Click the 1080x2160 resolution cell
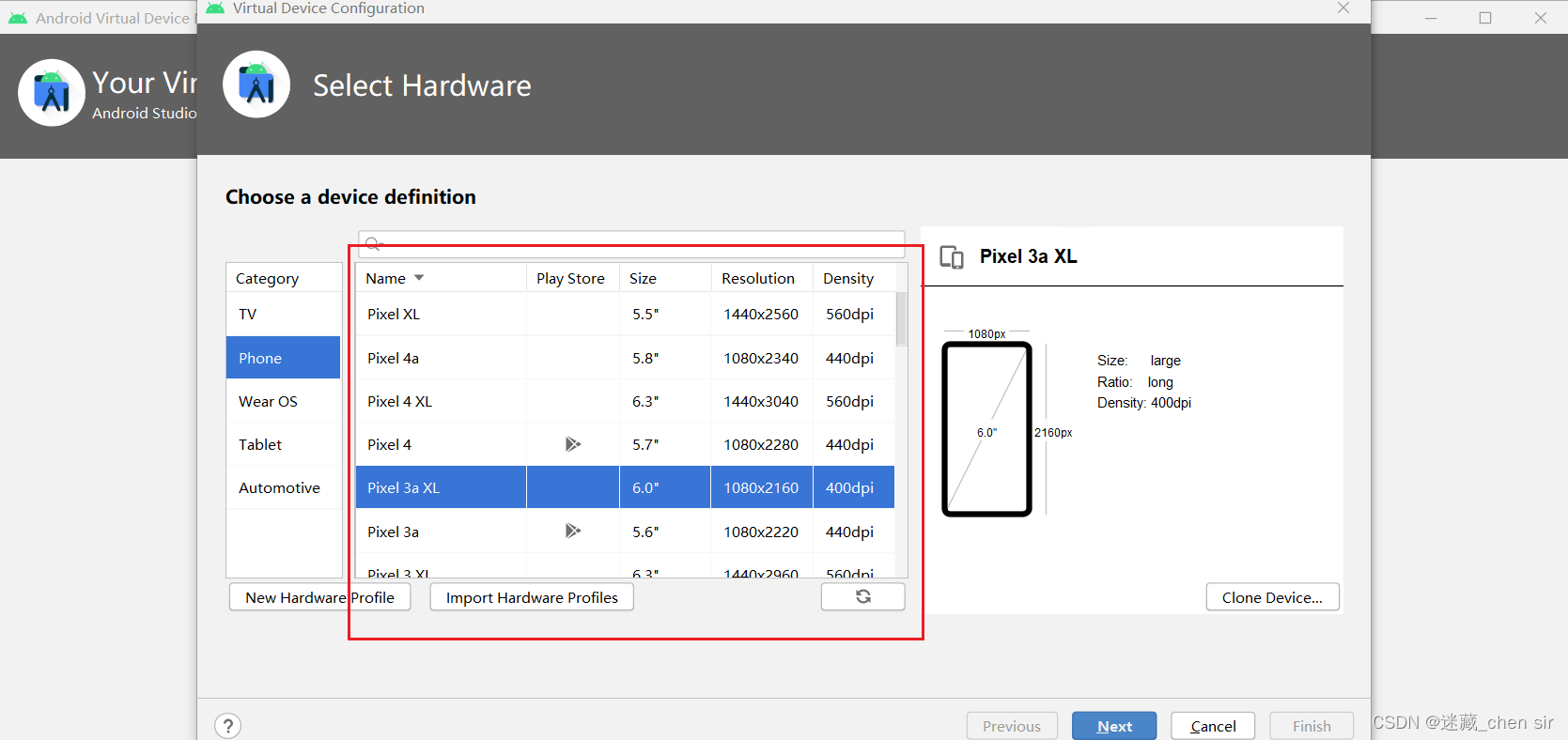The width and height of the screenshot is (1568, 740). click(761, 487)
